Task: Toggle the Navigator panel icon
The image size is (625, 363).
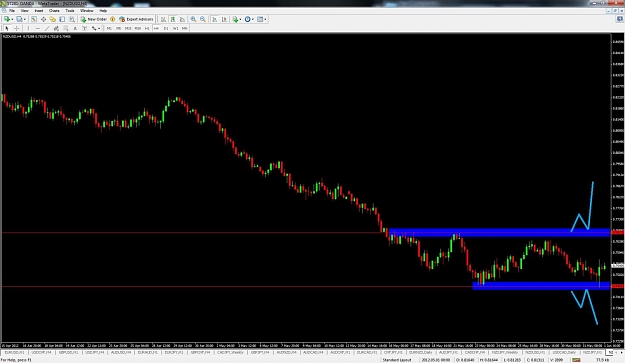Action: [x=53, y=19]
